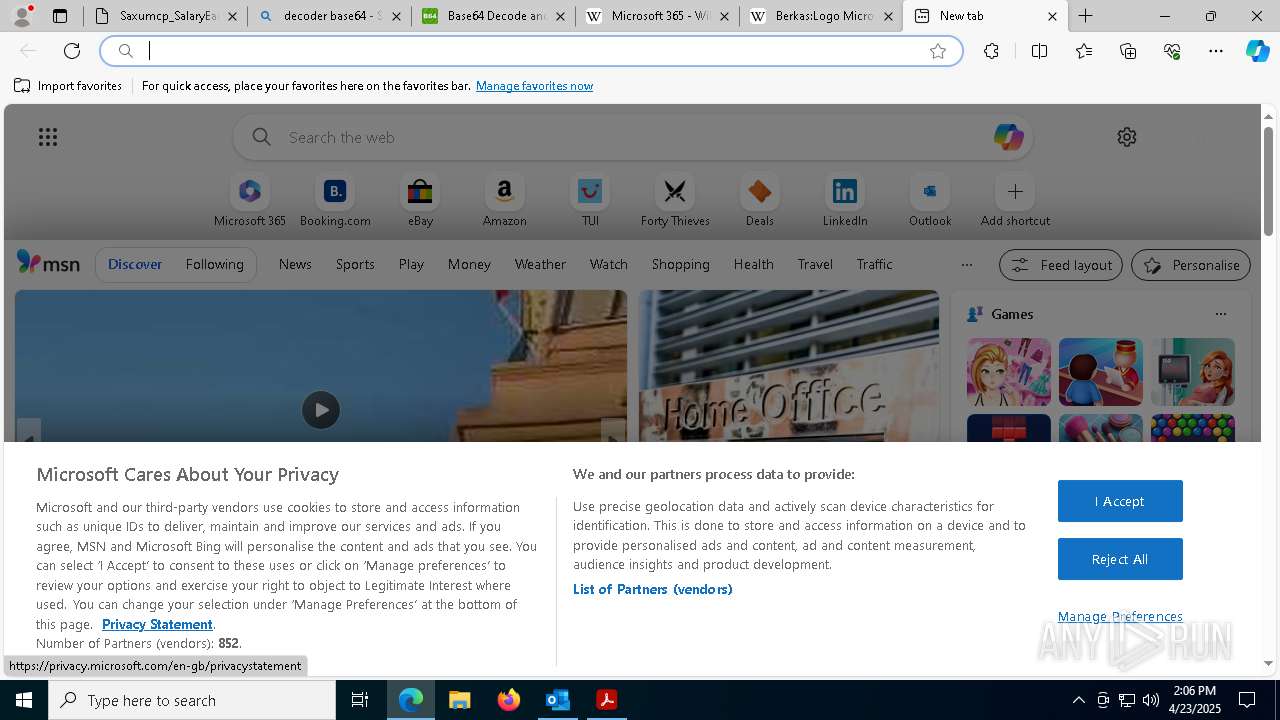Open the TUI shortcut
This screenshot has width=1280, height=720.
[590, 202]
